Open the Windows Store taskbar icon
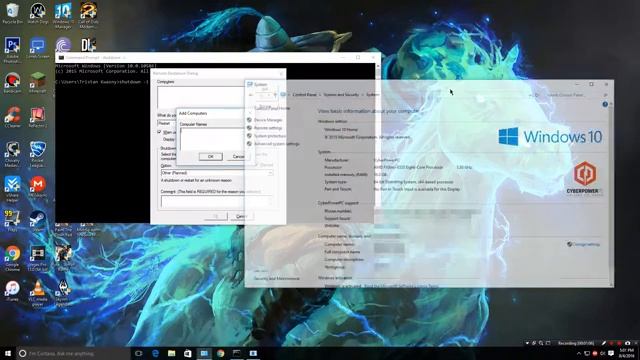This screenshot has width=640, height=360. pos(188,353)
